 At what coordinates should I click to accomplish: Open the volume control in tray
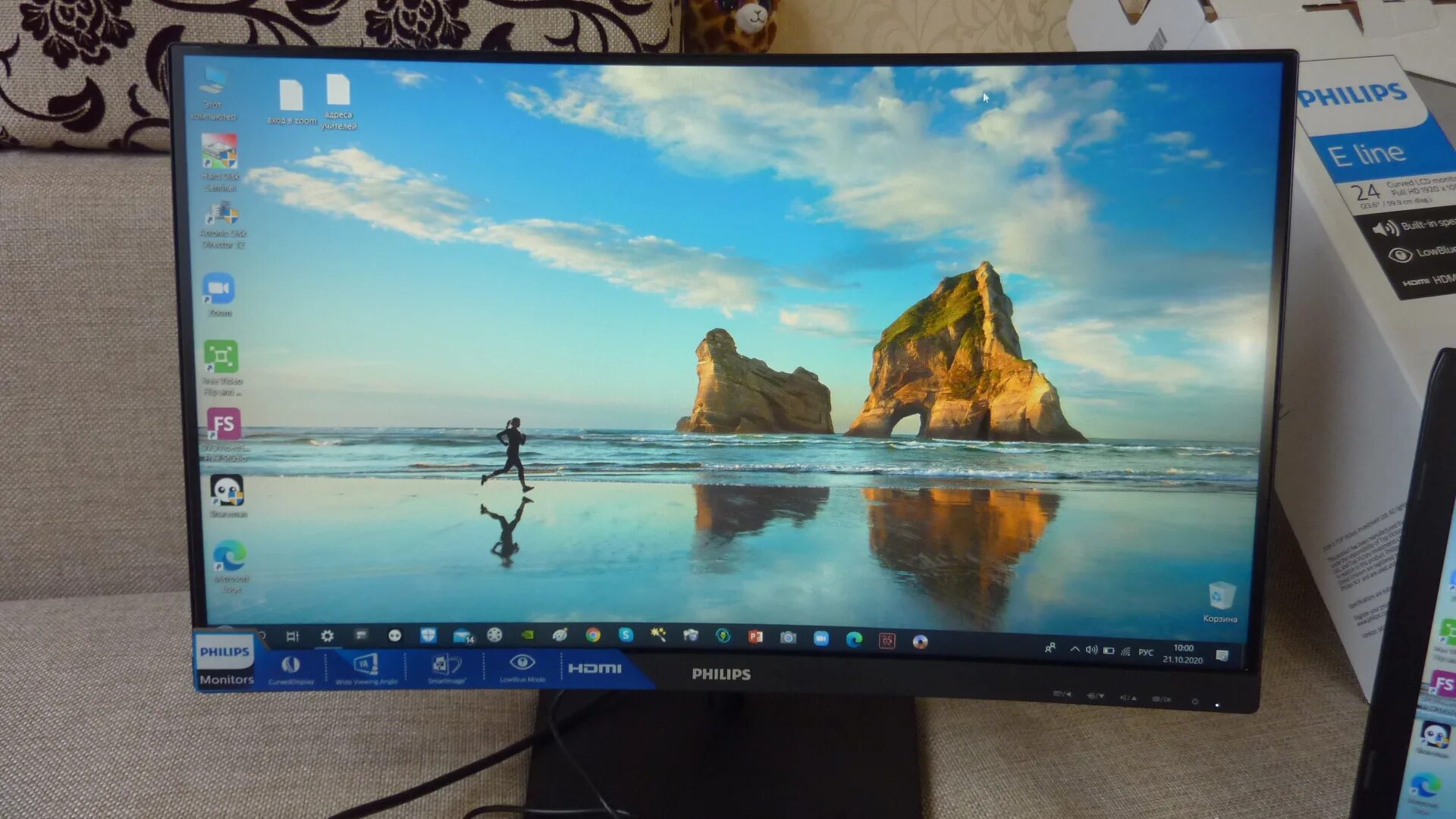pyautogui.click(x=1091, y=650)
